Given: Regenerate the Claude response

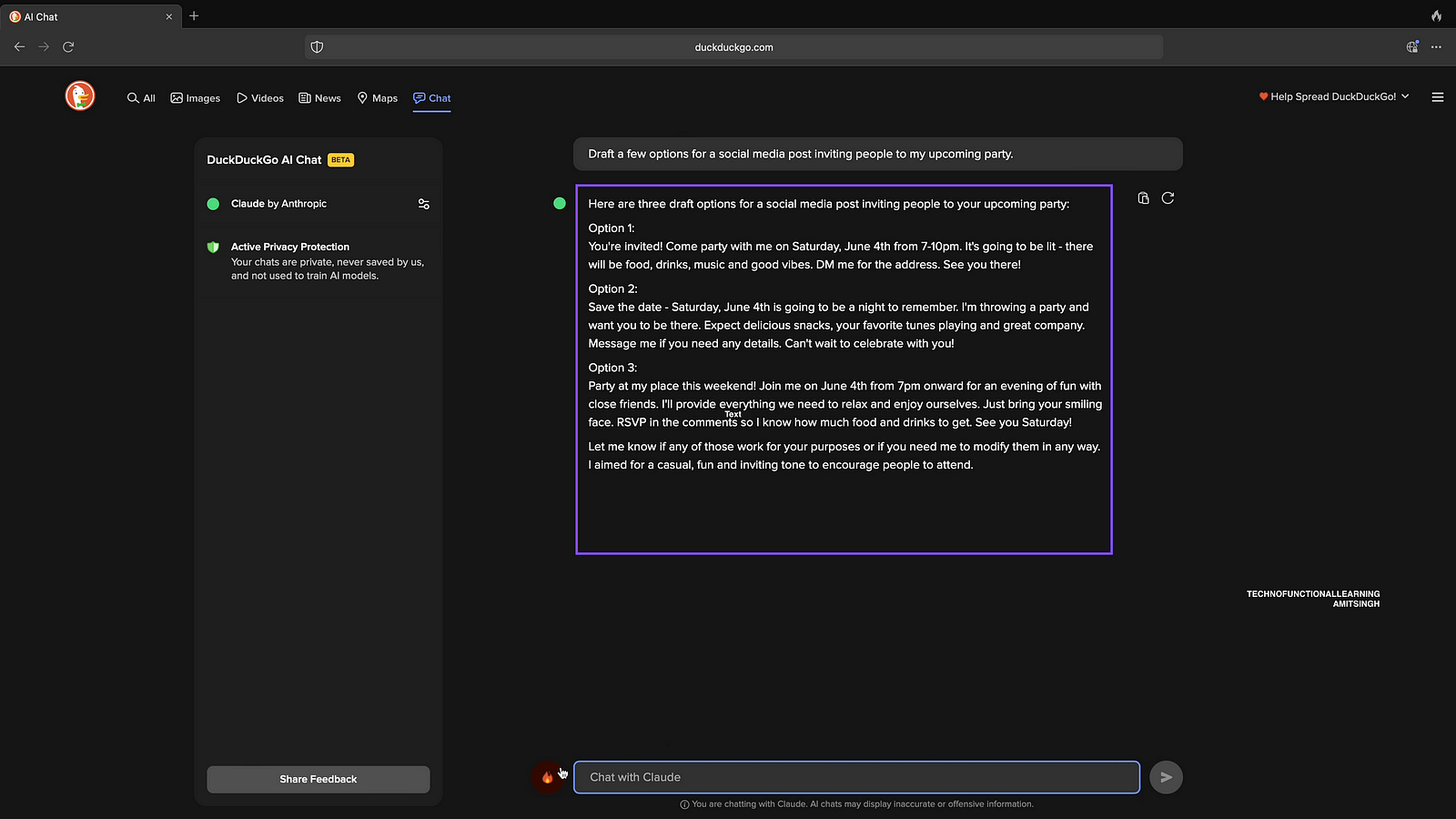Looking at the screenshot, I should [1168, 198].
